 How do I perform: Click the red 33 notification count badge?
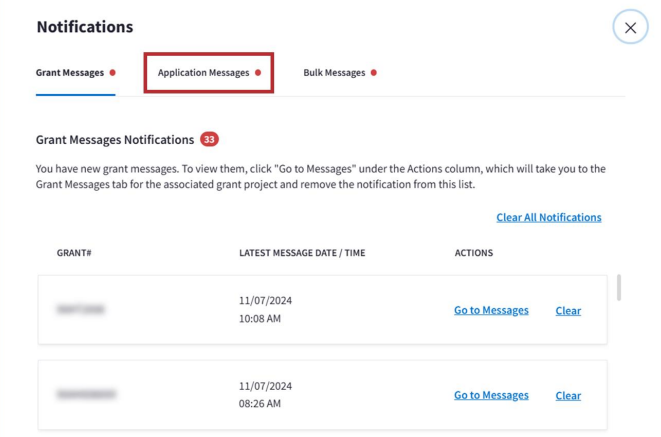coord(209,140)
